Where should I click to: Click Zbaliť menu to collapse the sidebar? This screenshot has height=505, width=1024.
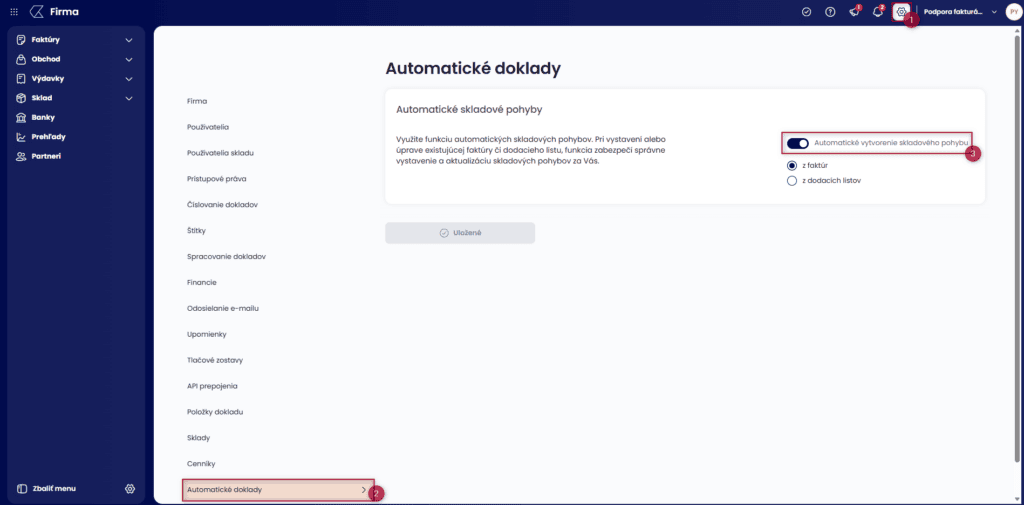point(46,488)
